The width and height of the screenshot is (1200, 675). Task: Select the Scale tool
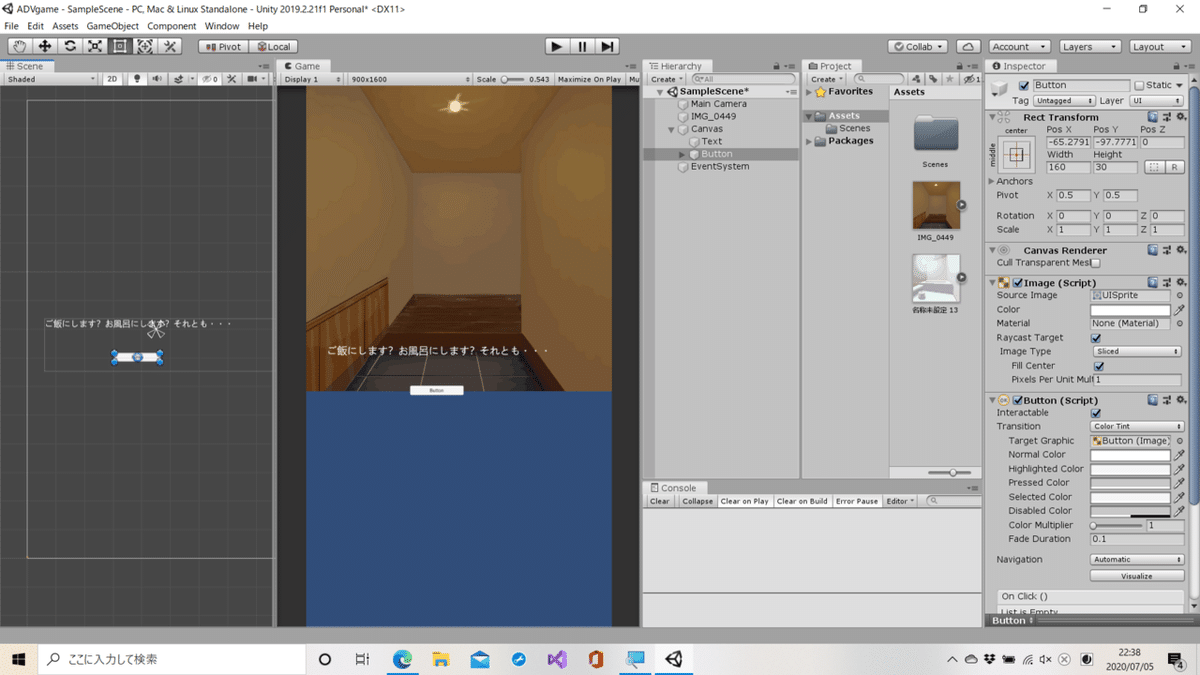pos(95,46)
